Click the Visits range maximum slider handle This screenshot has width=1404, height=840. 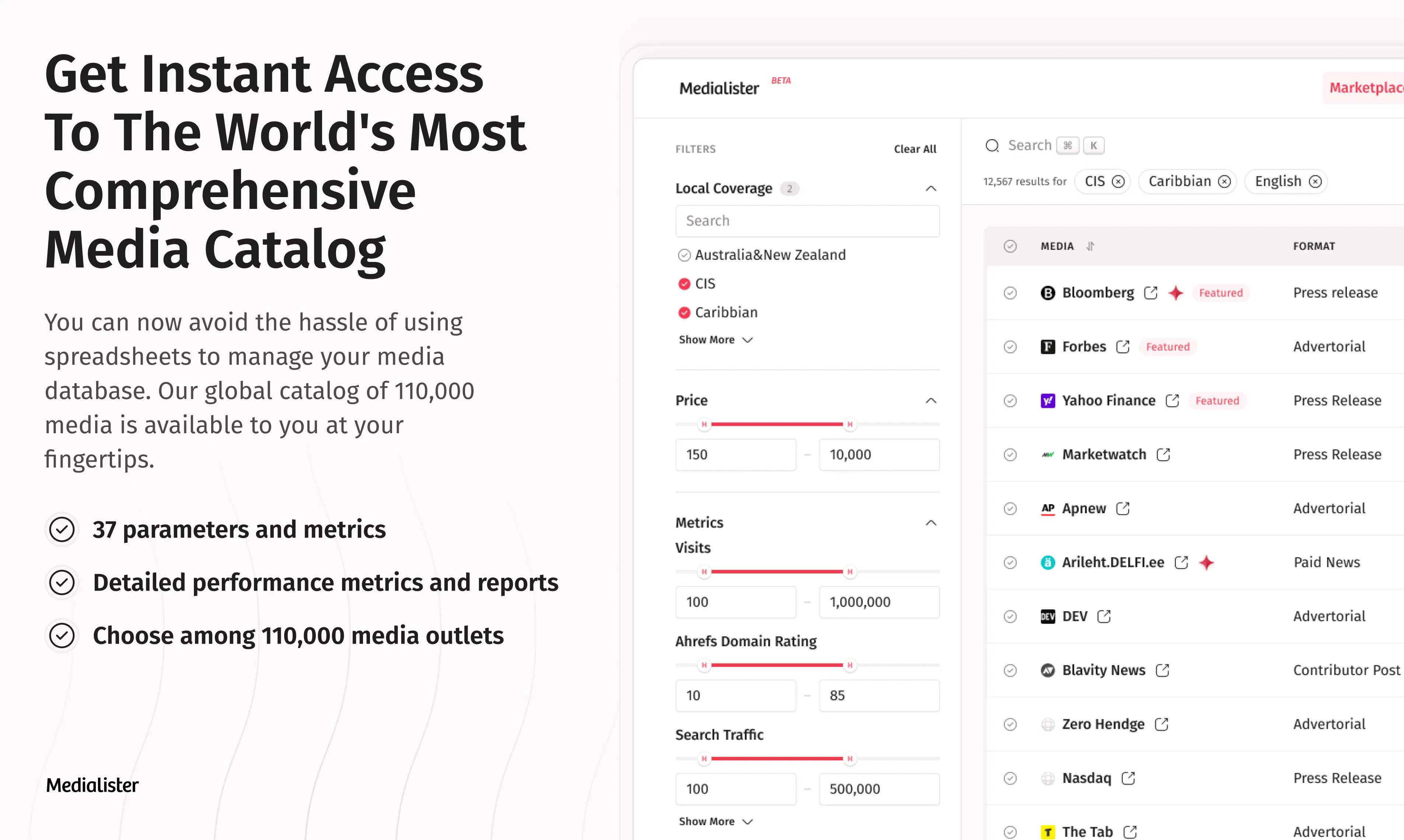(x=850, y=572)
